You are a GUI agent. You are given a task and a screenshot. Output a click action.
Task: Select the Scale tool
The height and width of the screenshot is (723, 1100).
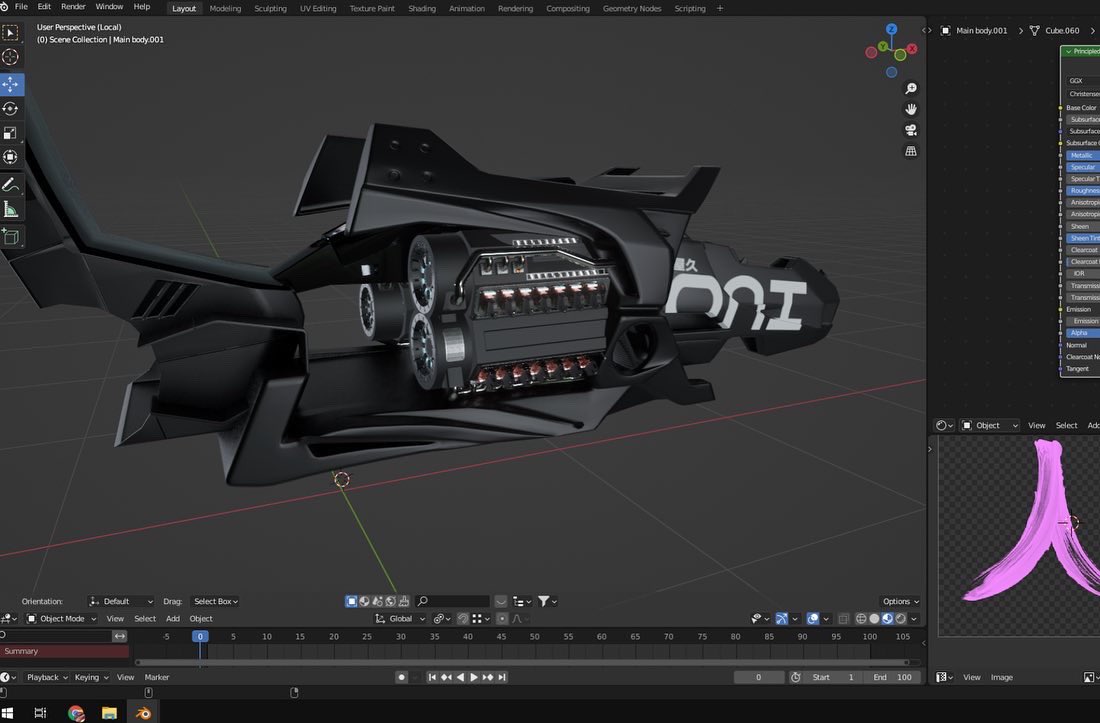tap(11, 133)
